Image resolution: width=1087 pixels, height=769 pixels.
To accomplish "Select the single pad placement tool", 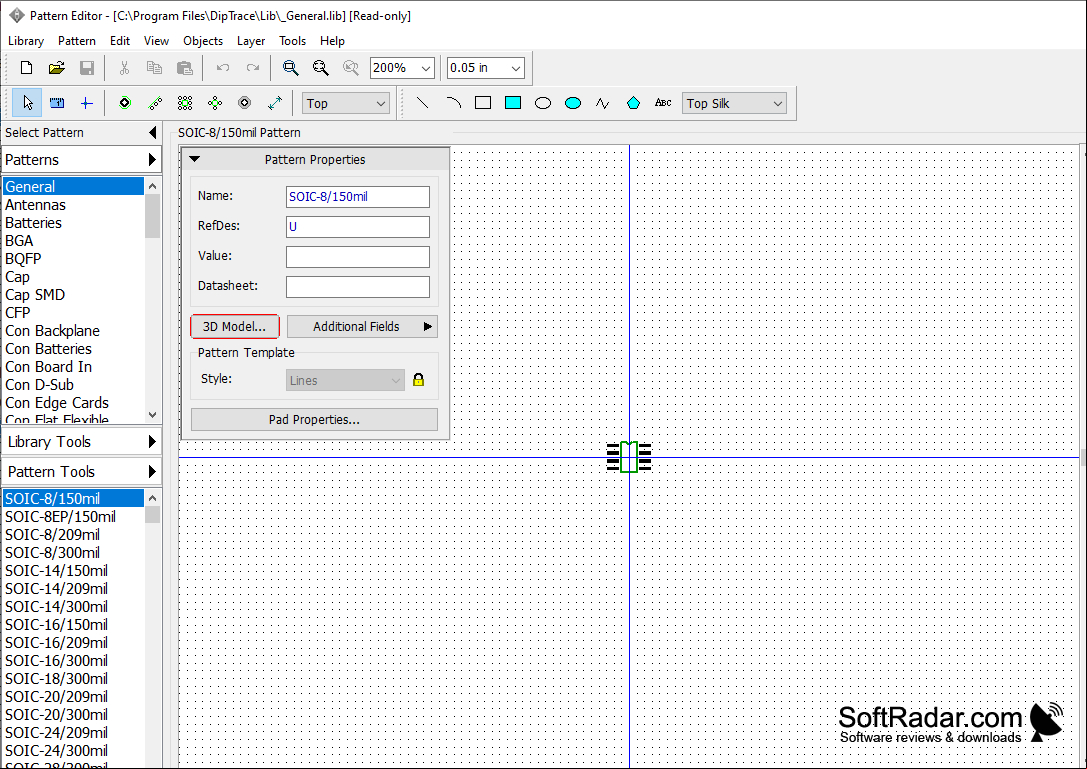I will (x=125, y=103).
